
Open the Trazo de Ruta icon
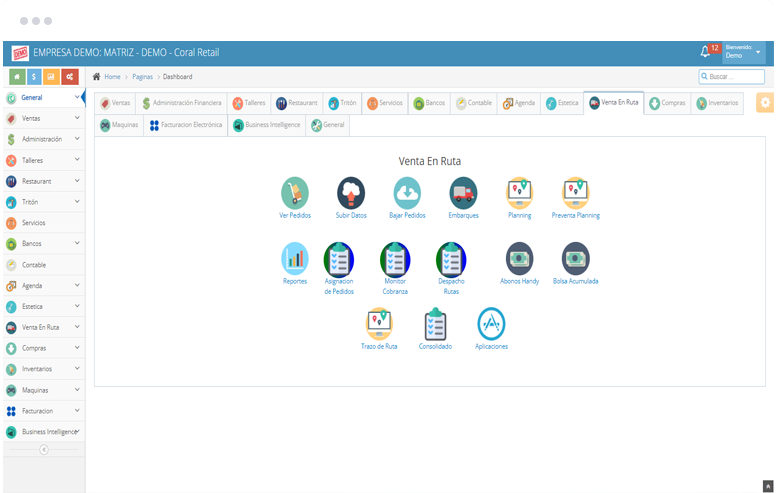tap(379, 324)
